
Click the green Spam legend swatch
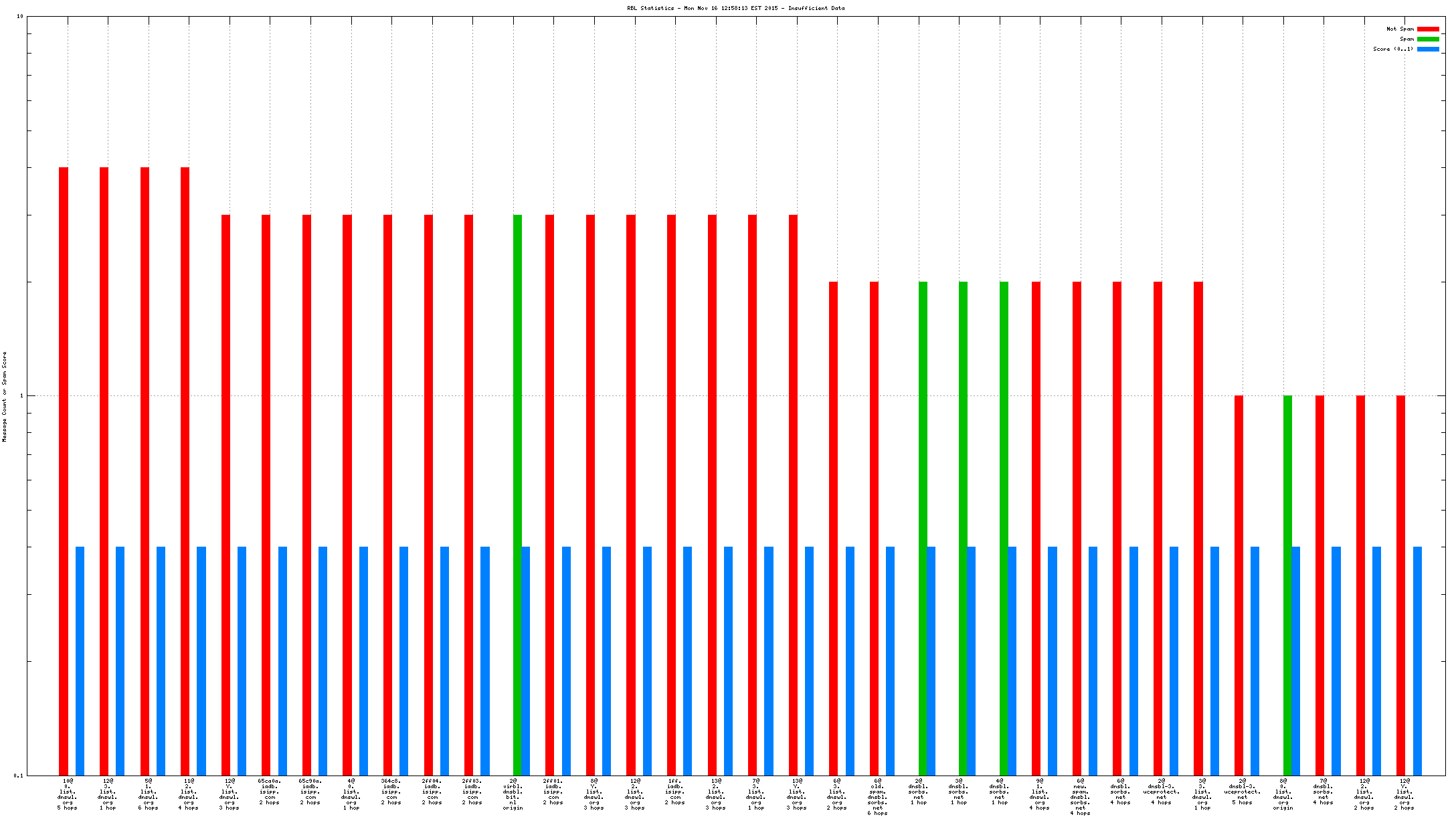(x=1428, y=39)
